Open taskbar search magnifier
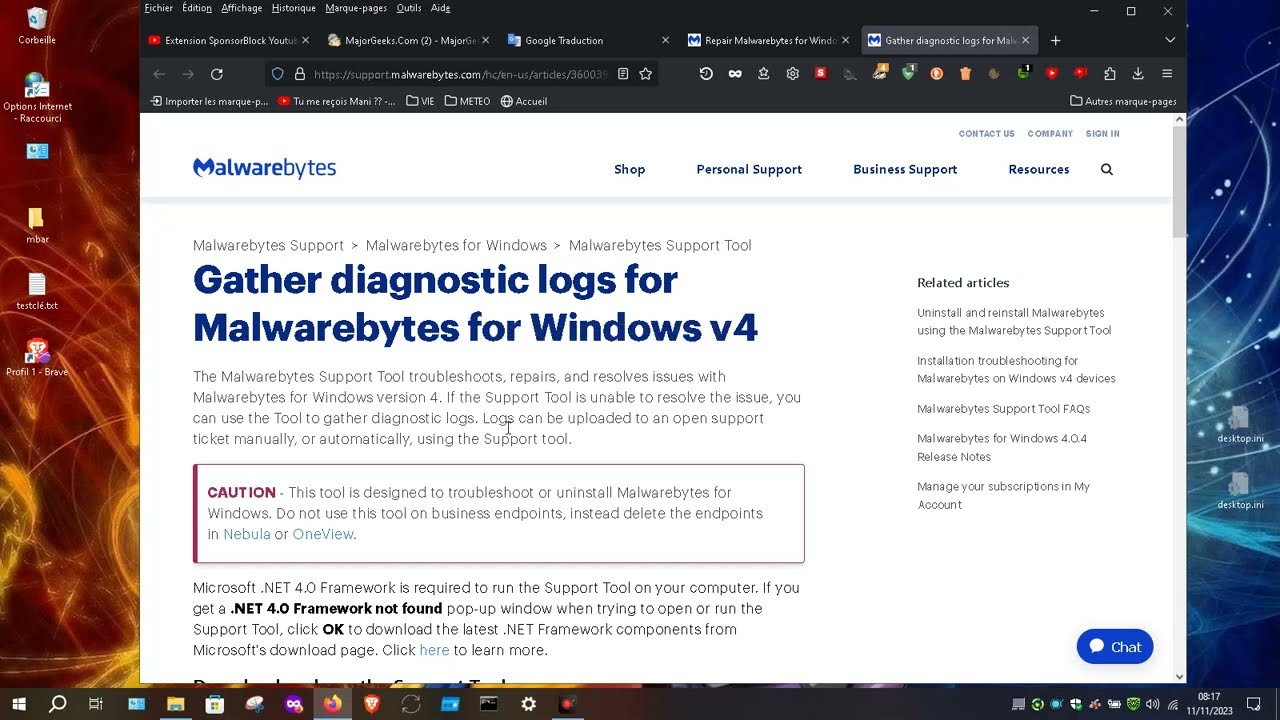This screenshot has width=1280, height=720. (x=58, y=704)
